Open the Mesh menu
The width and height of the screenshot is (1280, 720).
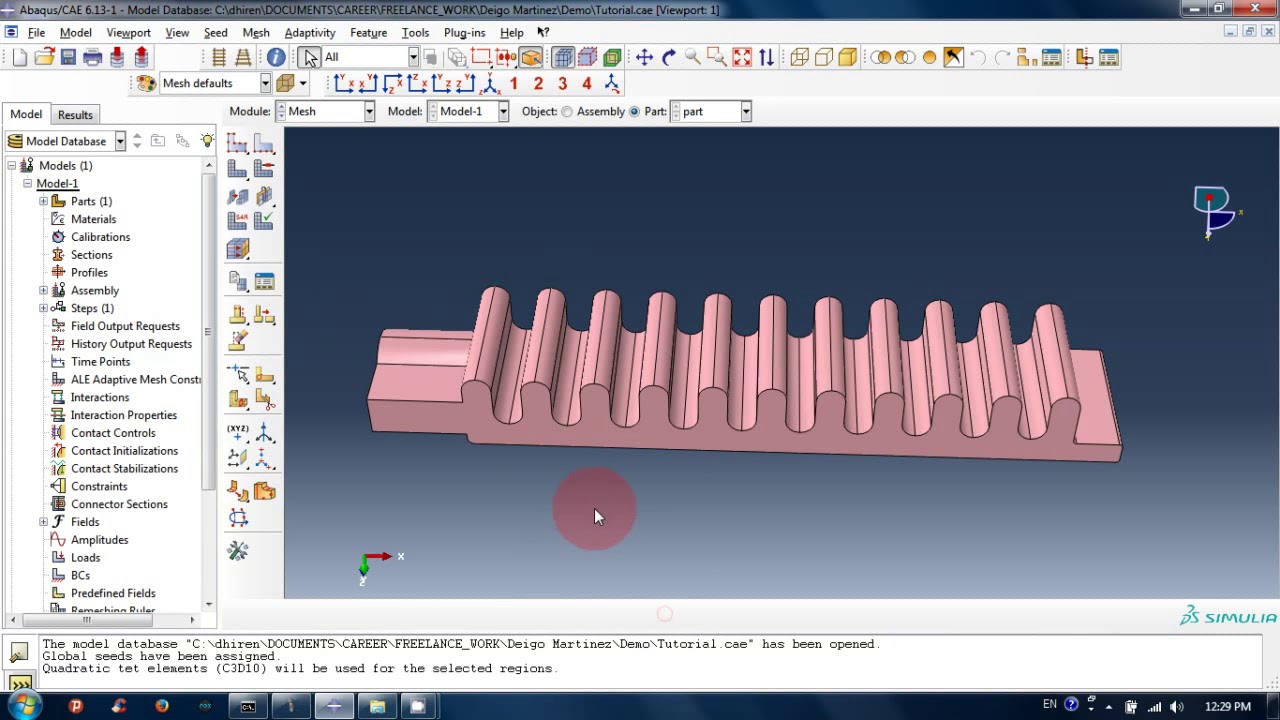tap(256, 33)
